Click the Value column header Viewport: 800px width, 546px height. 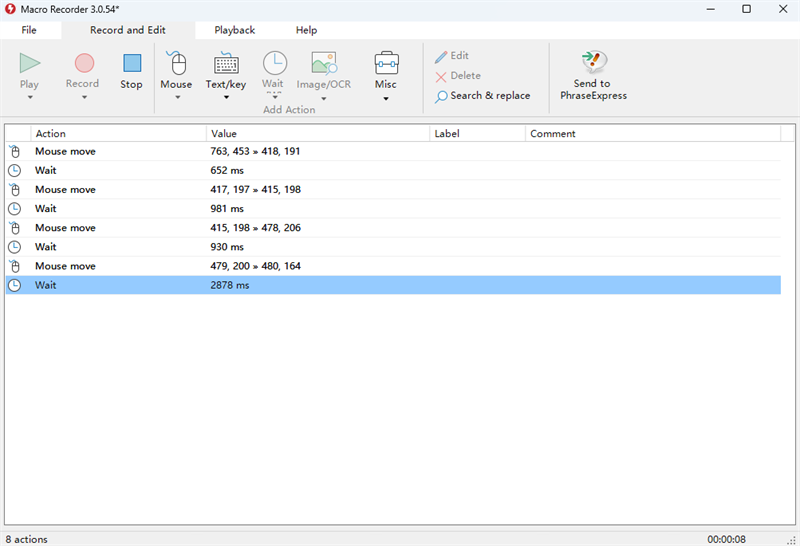224,133
